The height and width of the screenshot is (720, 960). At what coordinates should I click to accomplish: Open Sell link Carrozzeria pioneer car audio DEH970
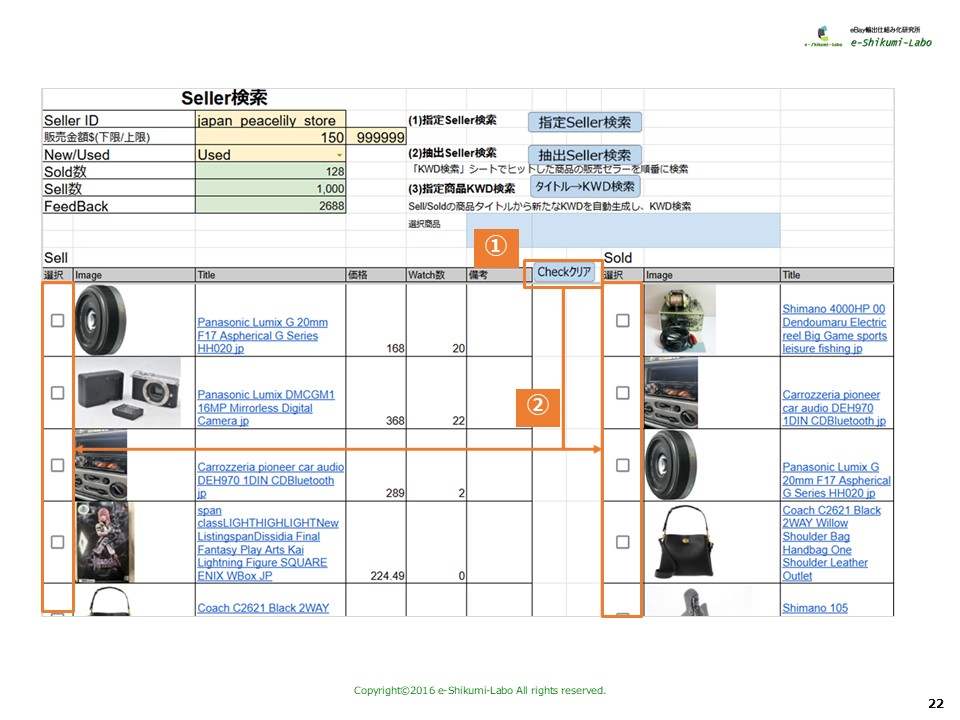click(x=270, y=480)
